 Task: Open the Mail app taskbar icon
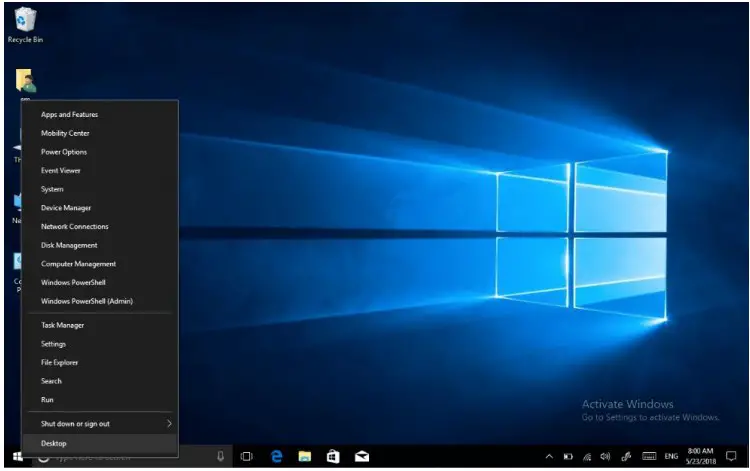click(362, 457)
